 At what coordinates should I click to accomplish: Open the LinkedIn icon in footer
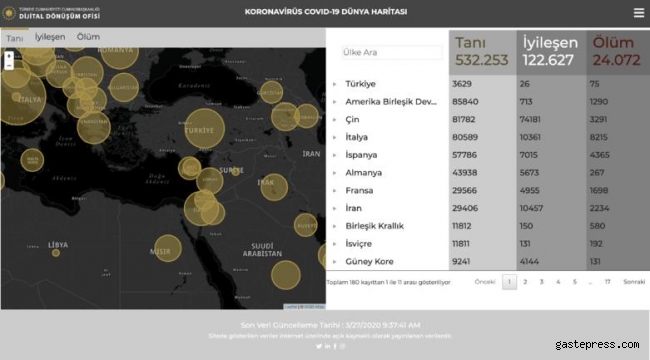pyautogui.click(x=327, y=346)
